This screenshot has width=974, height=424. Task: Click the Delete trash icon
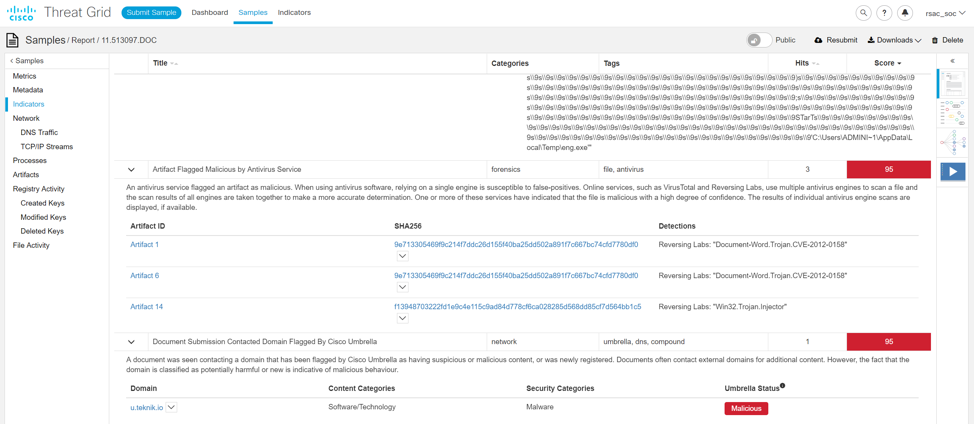point(935,41)
